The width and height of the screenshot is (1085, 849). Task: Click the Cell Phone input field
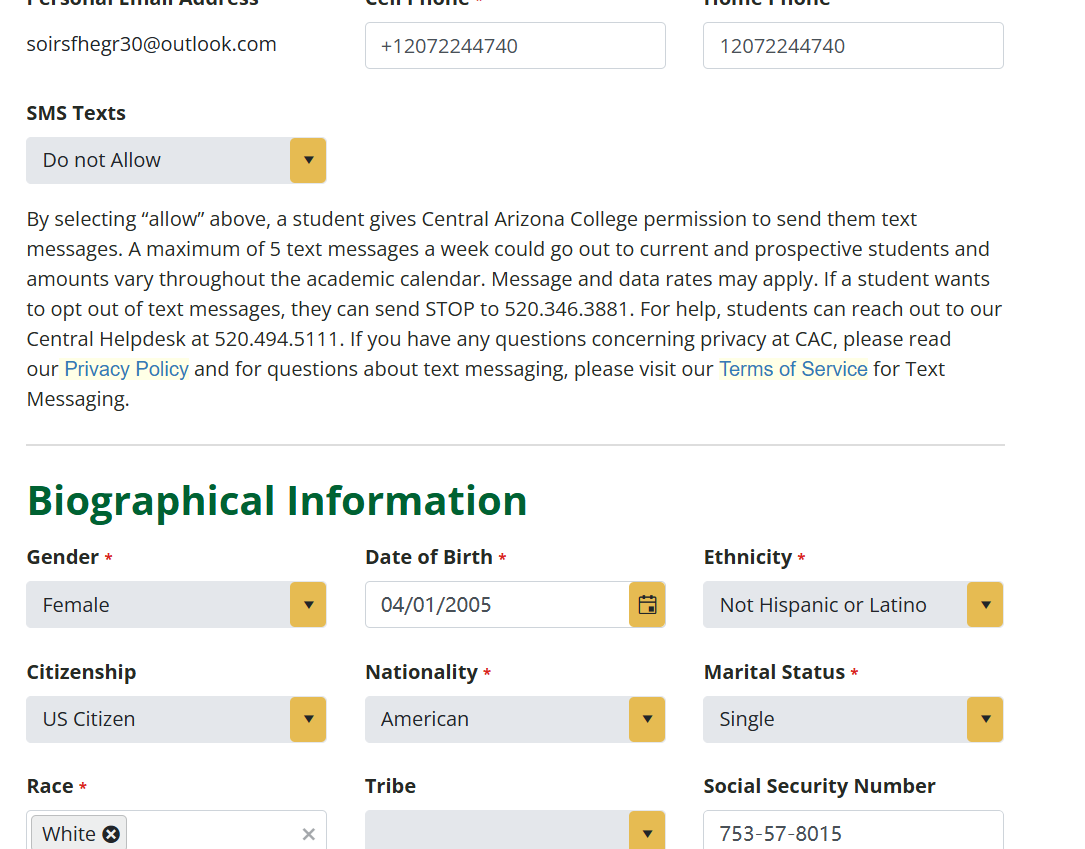pyautogui.click(x=515, y=46)
